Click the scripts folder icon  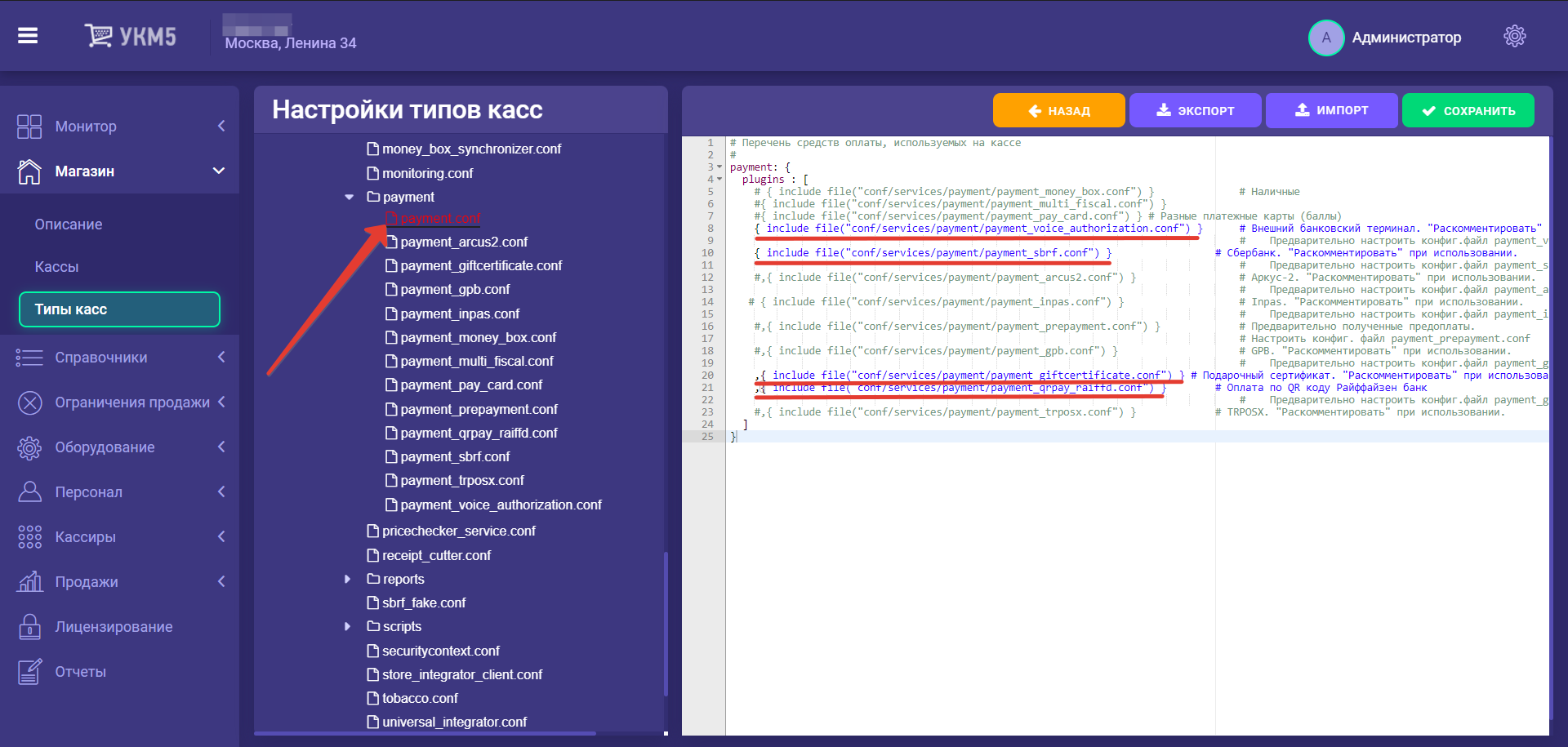coord(373,626)
